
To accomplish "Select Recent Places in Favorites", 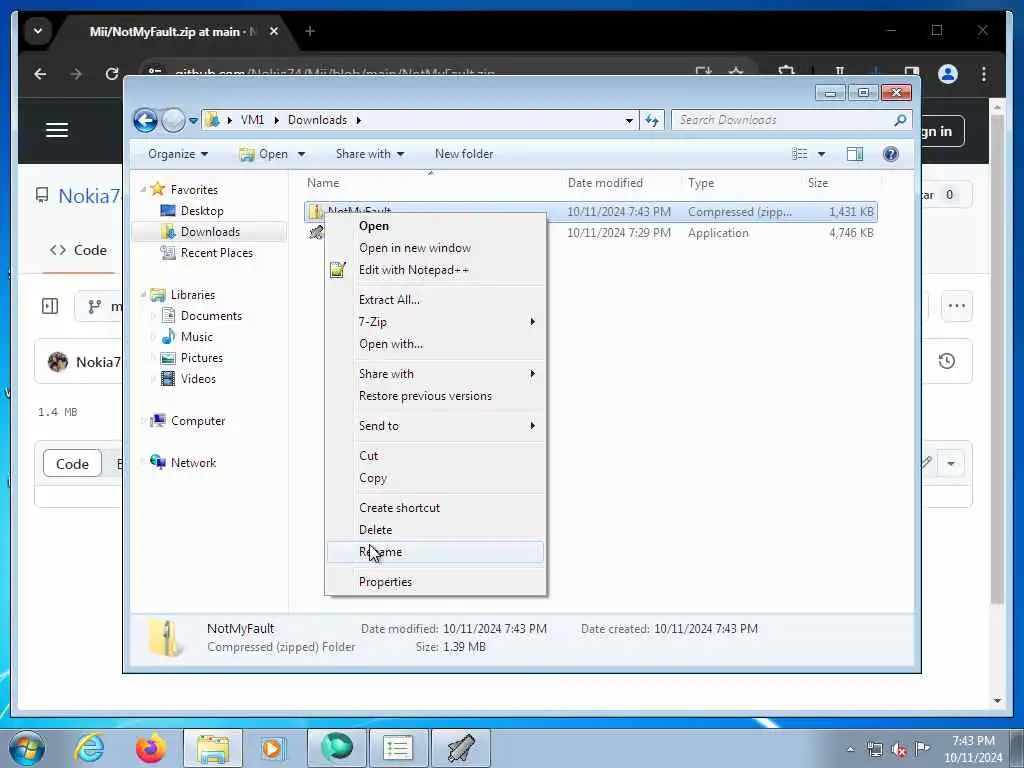I will 216,253.
